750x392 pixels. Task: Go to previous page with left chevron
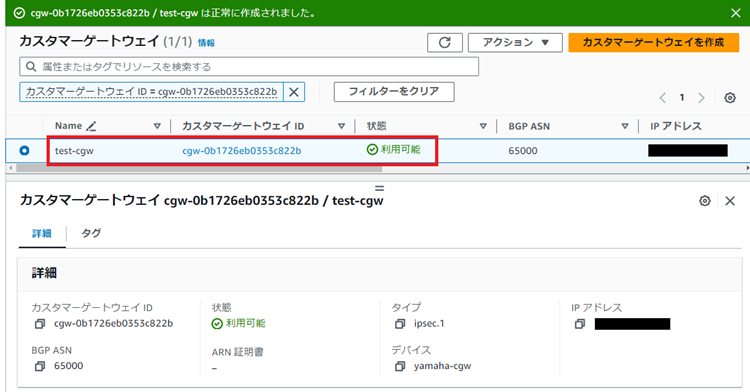(x=662, y=98)
